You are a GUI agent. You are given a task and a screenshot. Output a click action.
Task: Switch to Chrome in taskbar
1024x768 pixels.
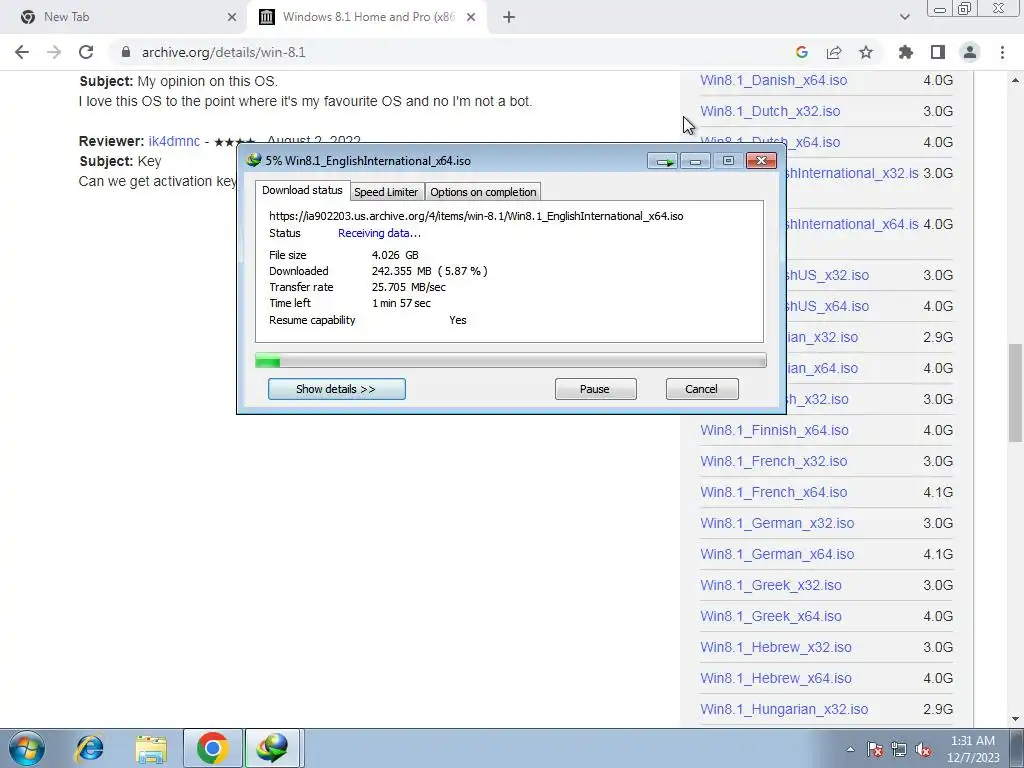click(212, 748)
